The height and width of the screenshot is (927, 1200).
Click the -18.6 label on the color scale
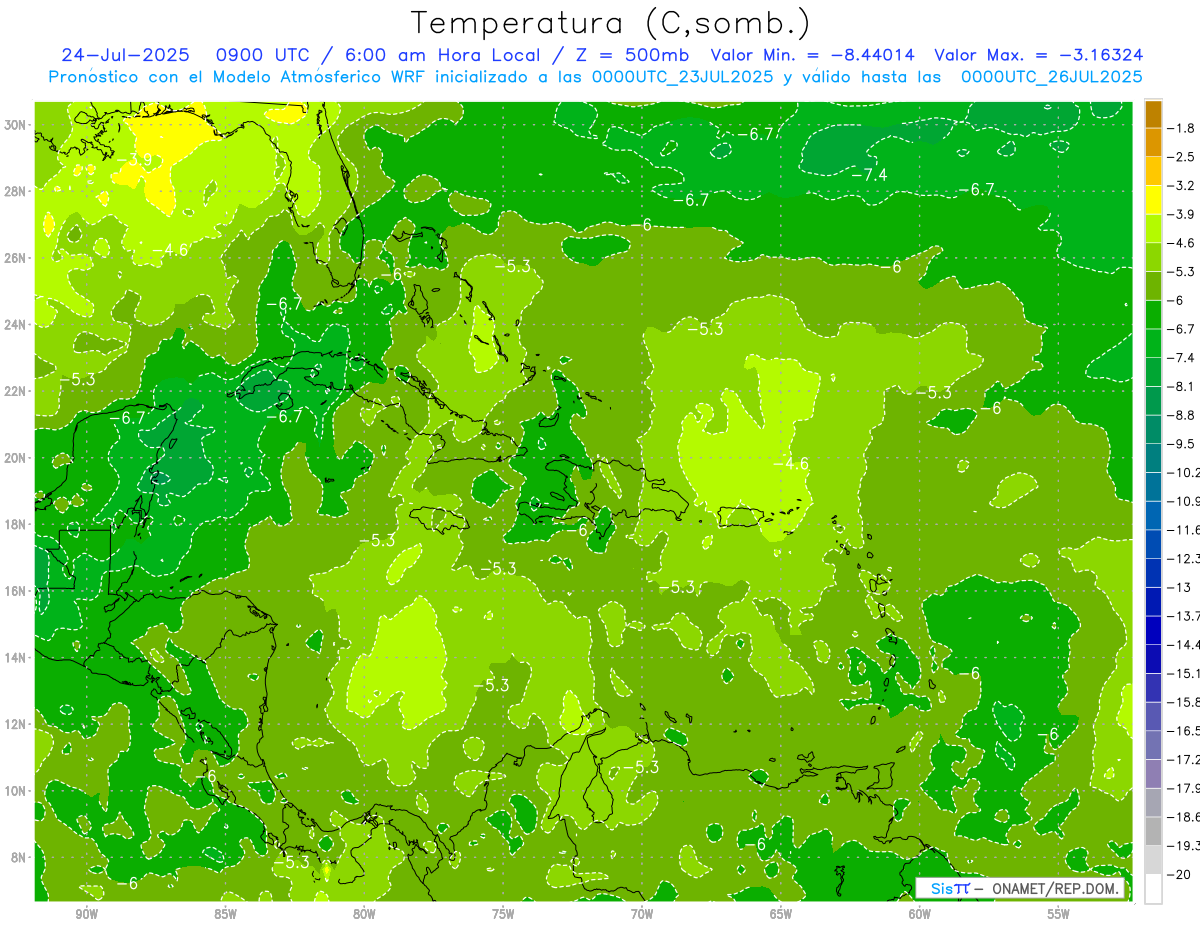tap(1183, 816)
